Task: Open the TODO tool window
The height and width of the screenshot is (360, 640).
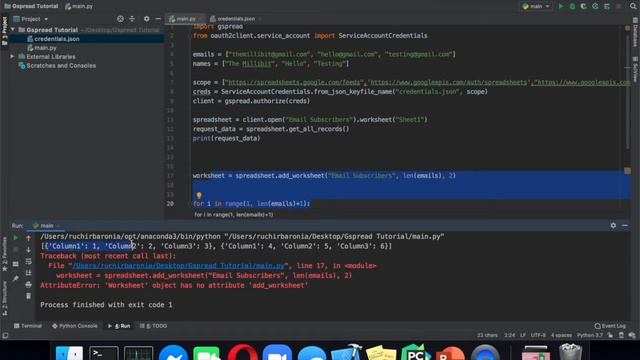Action: 153,326
